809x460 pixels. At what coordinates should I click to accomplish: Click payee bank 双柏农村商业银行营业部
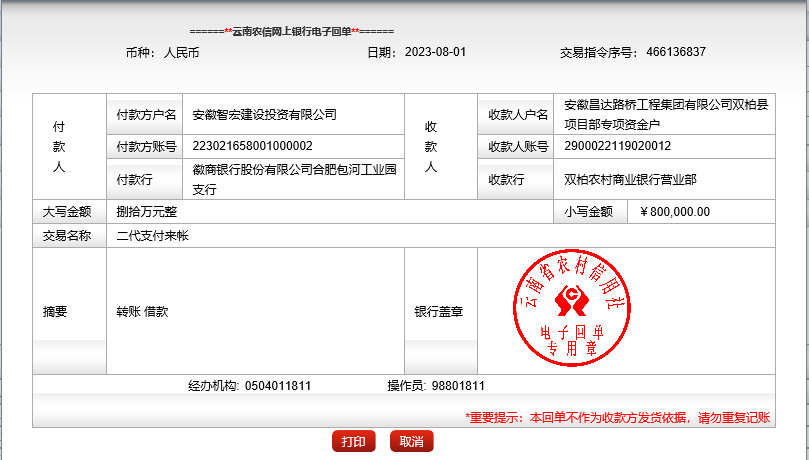click(x=630, y=180)
